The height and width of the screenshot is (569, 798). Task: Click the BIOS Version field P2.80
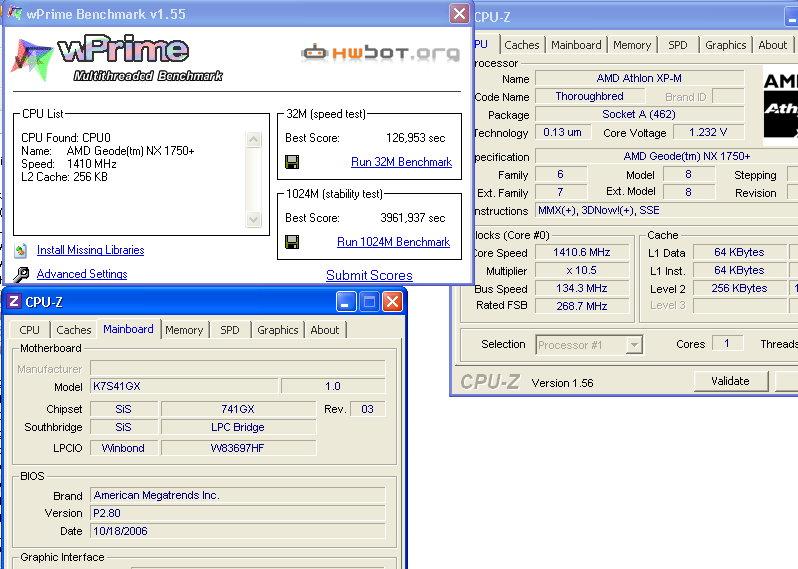pyautogui.click(x=238, y=513)
